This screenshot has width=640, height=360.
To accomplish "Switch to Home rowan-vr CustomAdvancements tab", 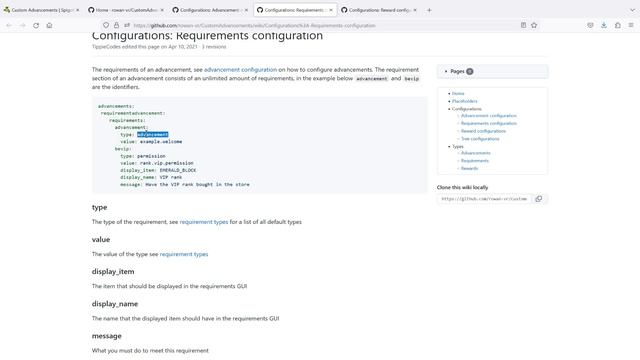I will 125,10.
